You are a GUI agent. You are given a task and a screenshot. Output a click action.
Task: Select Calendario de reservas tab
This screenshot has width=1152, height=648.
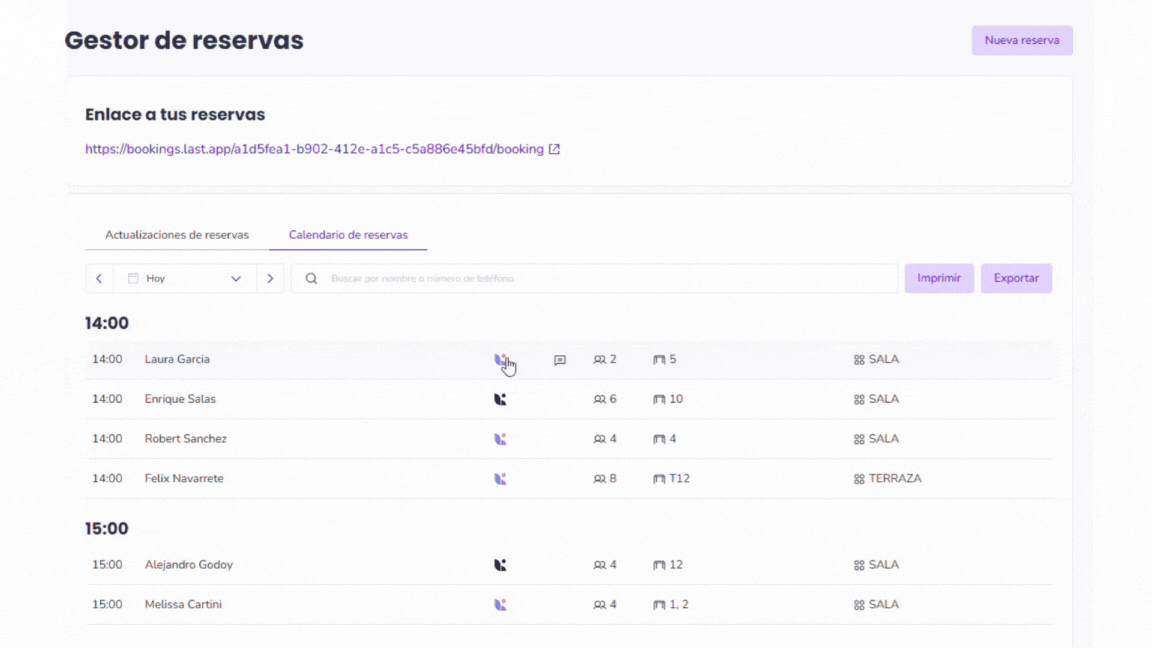click(348, 235)
